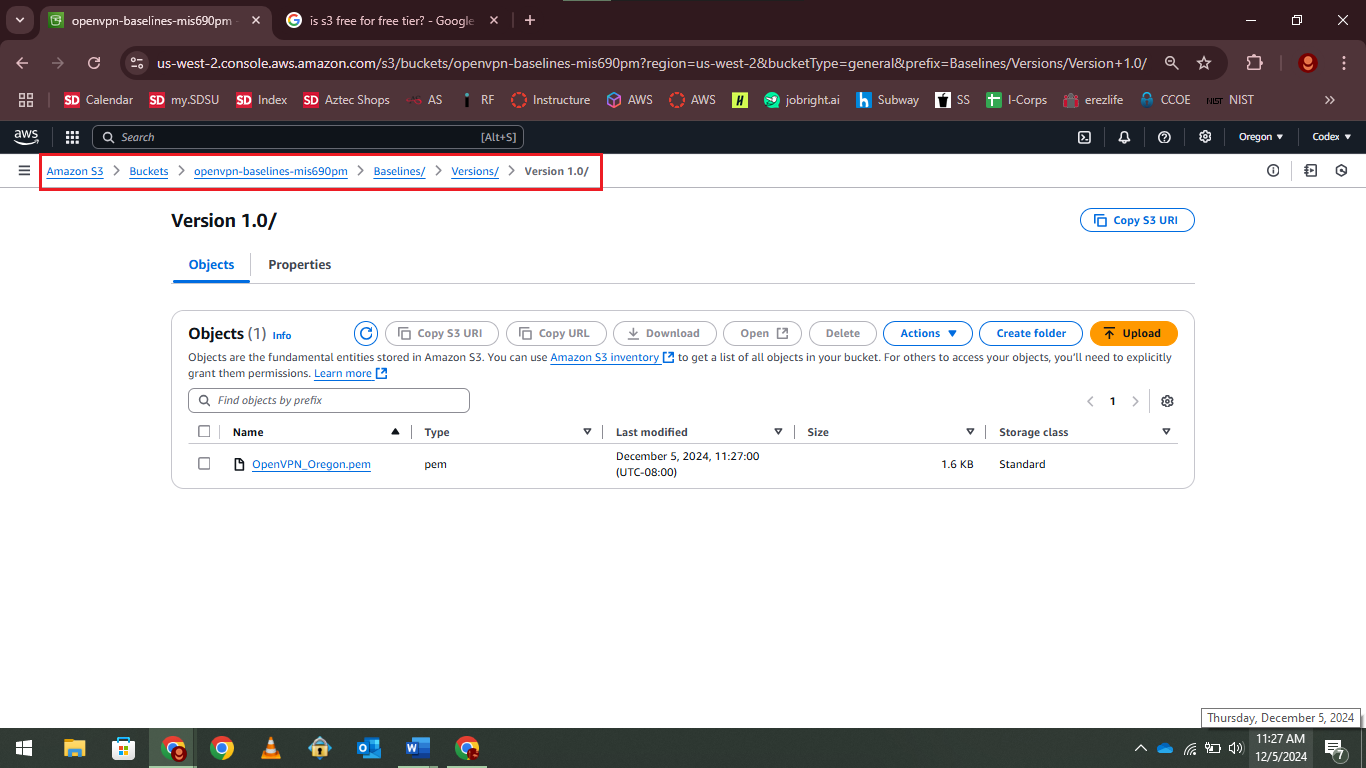Open the Info link next to Objects

click(282, 335)
